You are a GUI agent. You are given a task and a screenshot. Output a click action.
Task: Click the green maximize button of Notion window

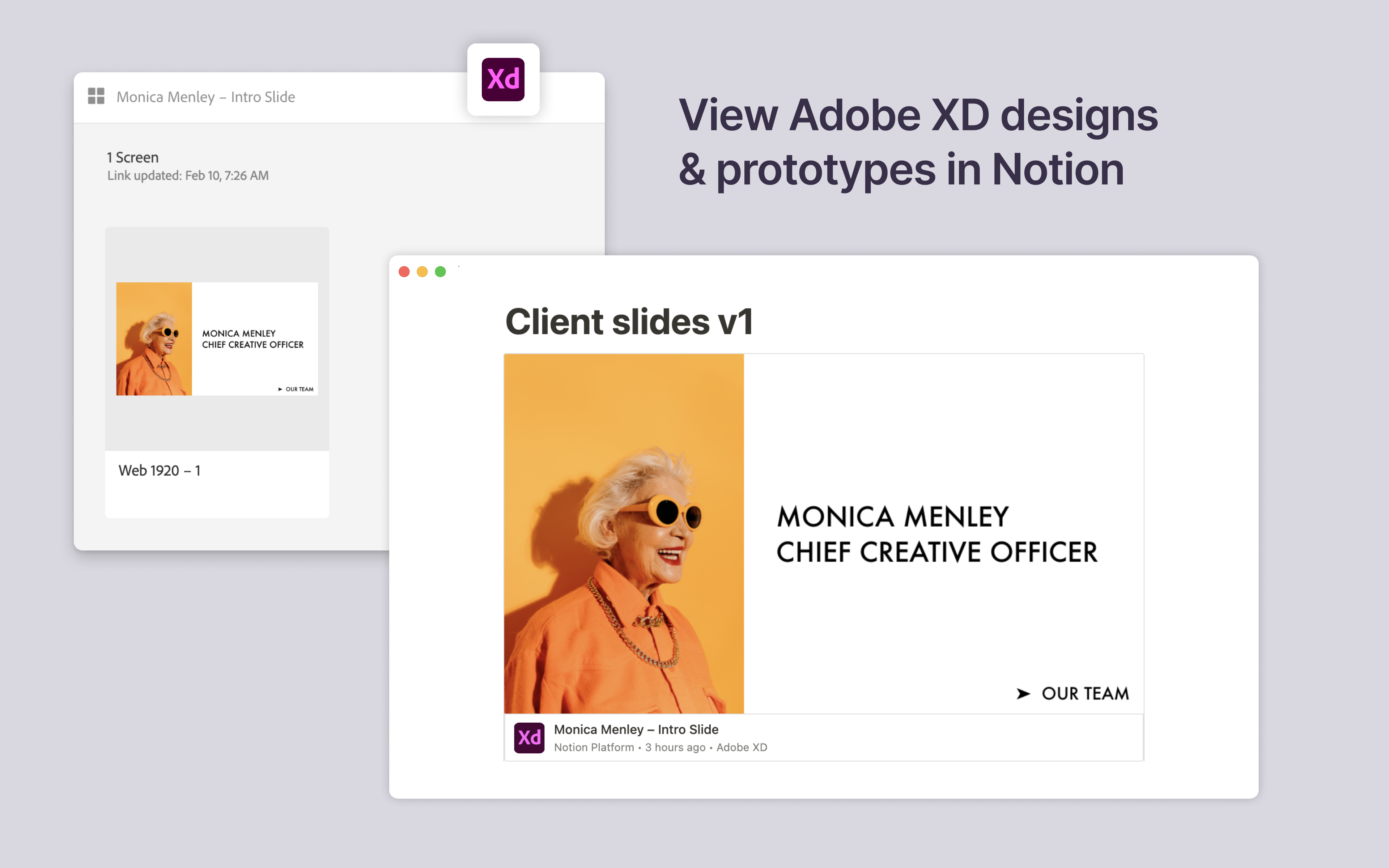point(440,272)
